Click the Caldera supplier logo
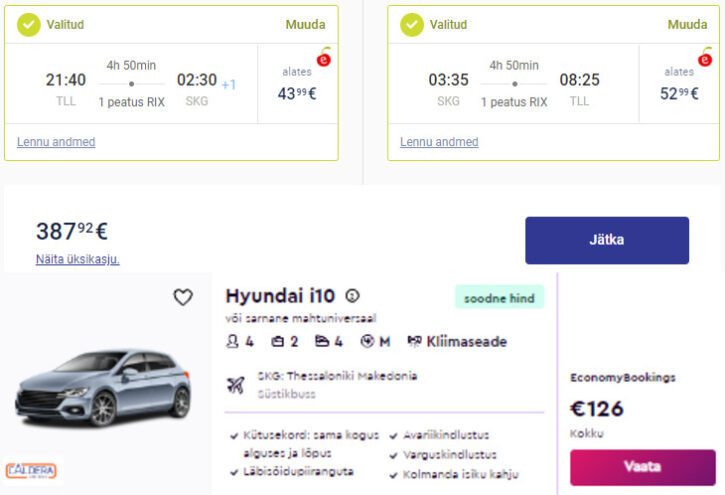 tap(31, 470)
